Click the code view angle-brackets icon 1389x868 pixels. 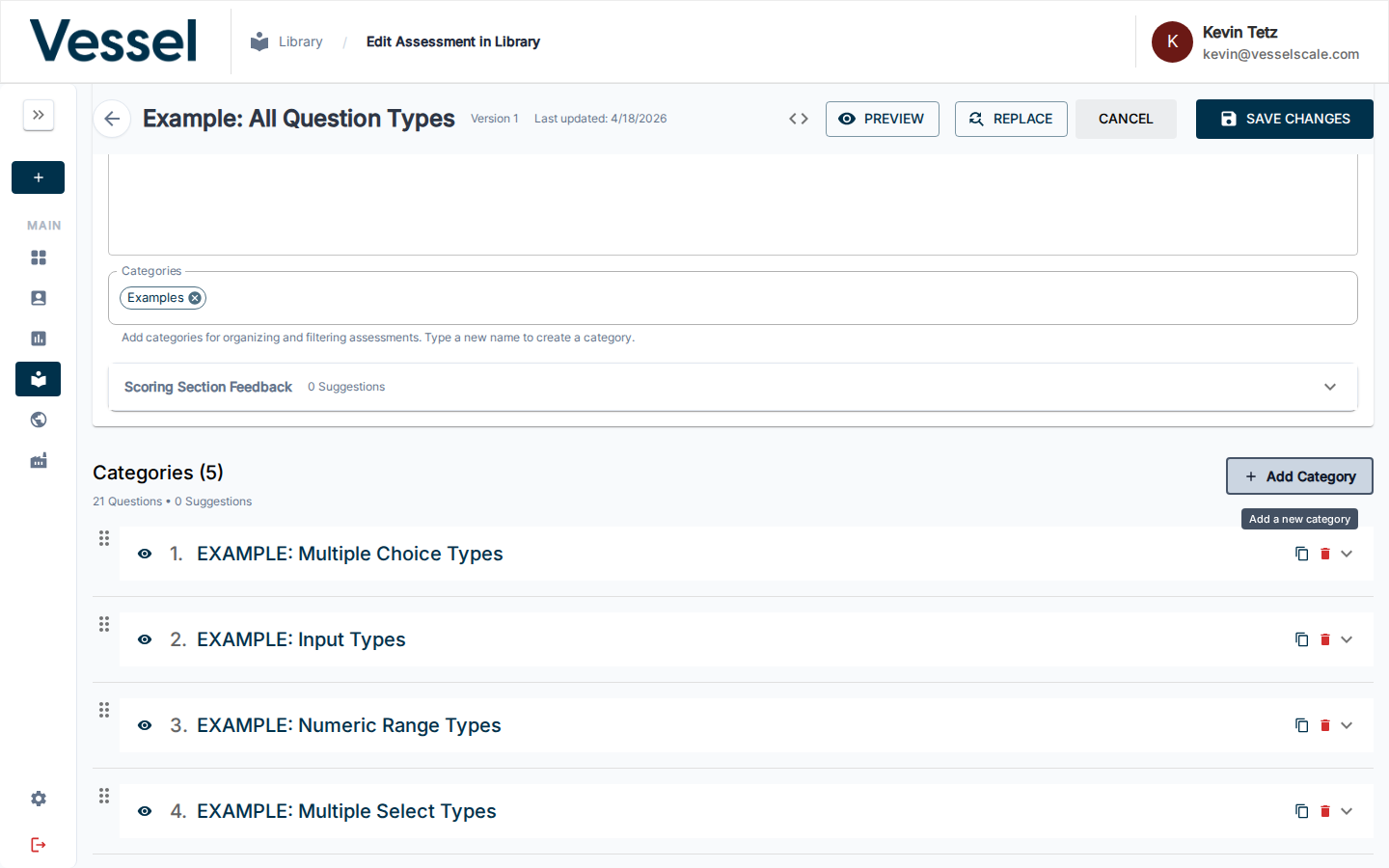point(798,119)
